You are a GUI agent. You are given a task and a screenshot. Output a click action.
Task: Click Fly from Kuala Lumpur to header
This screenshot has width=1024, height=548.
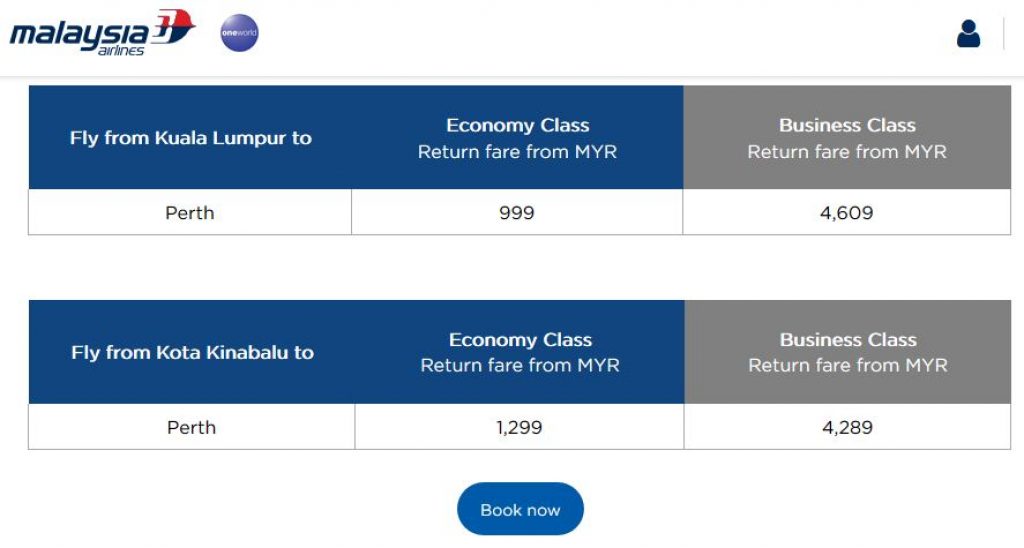click(x=191, y=138)
